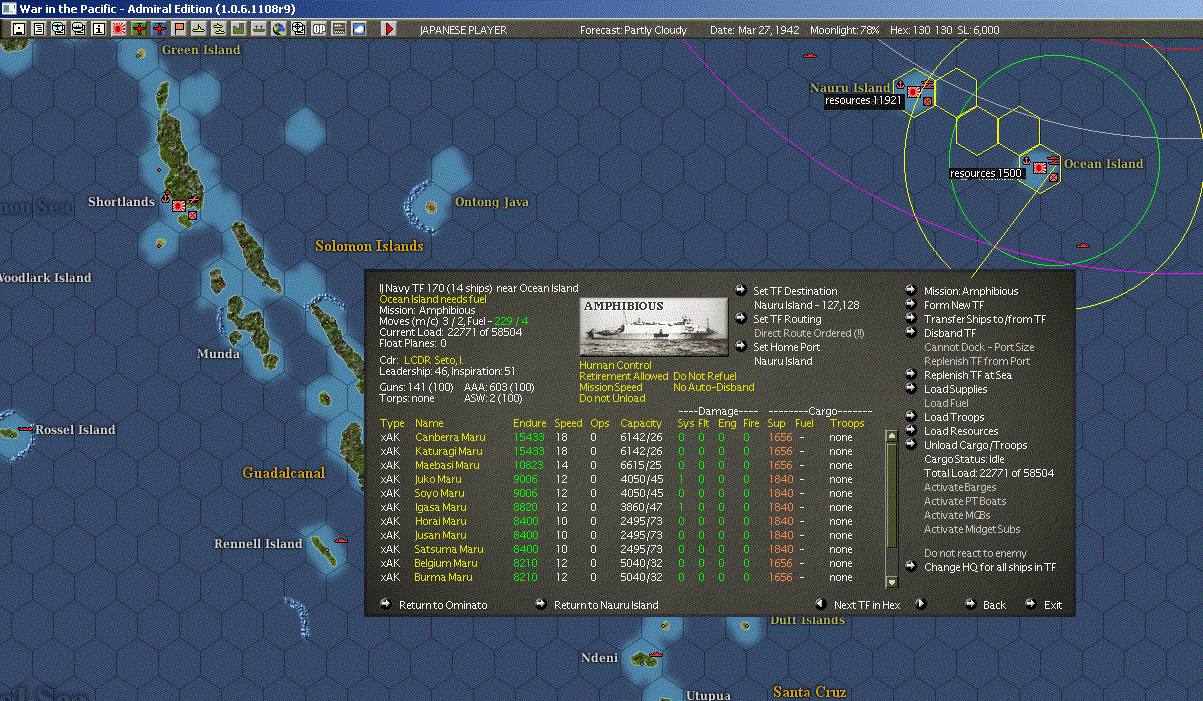Click the red plane on blue toolbar icon
This screenshot has width=1203, height=701.
coord(160,30)
